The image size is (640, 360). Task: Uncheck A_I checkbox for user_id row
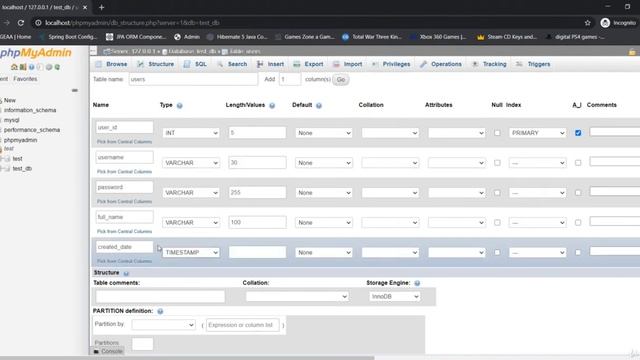pos(578,133)
